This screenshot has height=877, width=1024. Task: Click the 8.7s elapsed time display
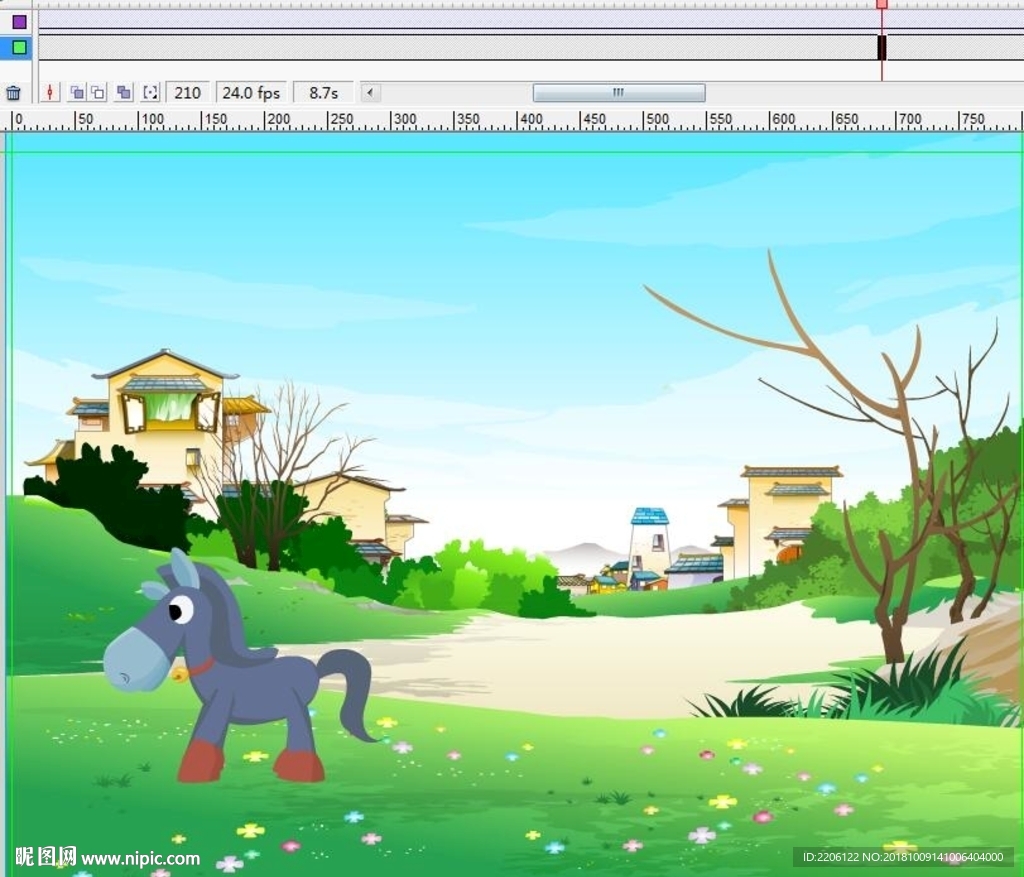coord(324,93)
